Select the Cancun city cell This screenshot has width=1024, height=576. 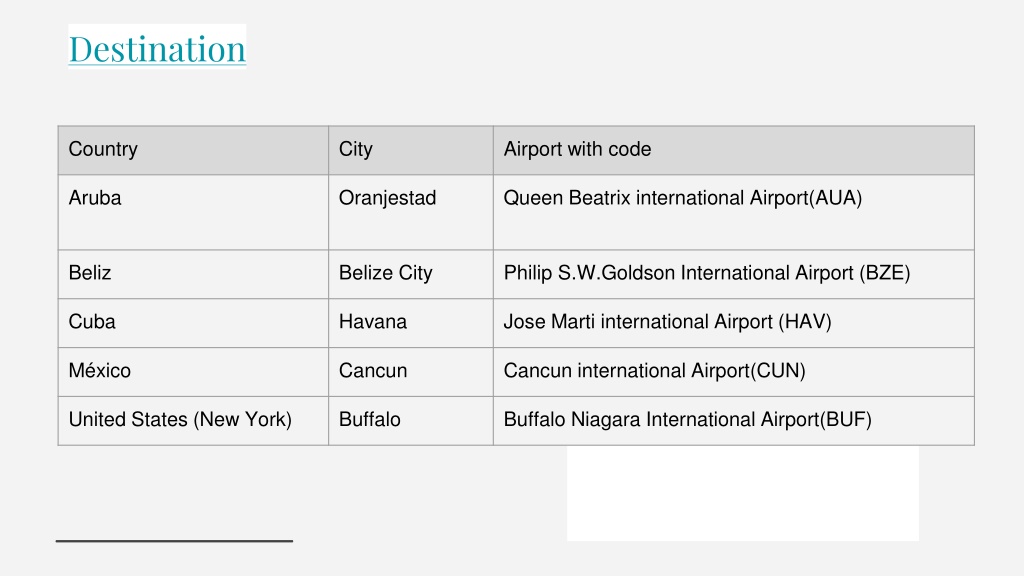pos(411,372)
